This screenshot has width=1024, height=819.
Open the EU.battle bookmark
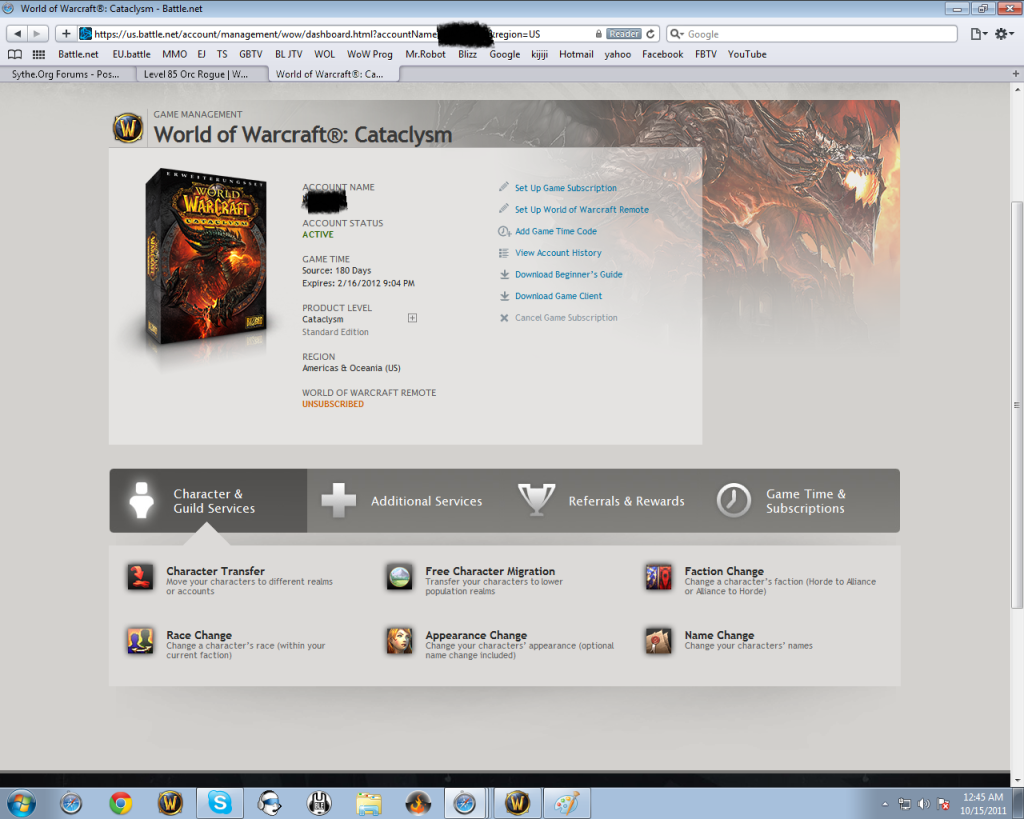131,54
